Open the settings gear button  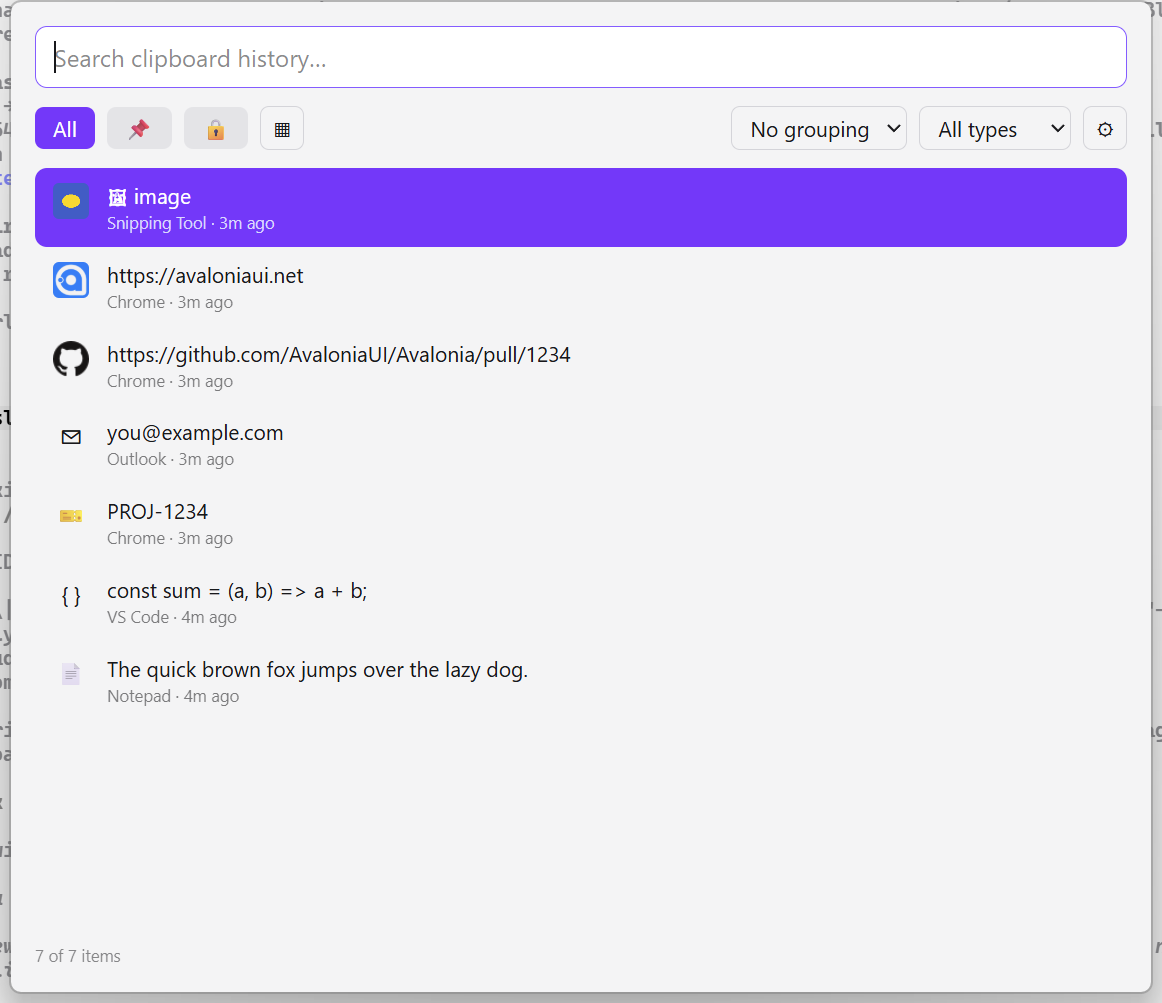1105,128
